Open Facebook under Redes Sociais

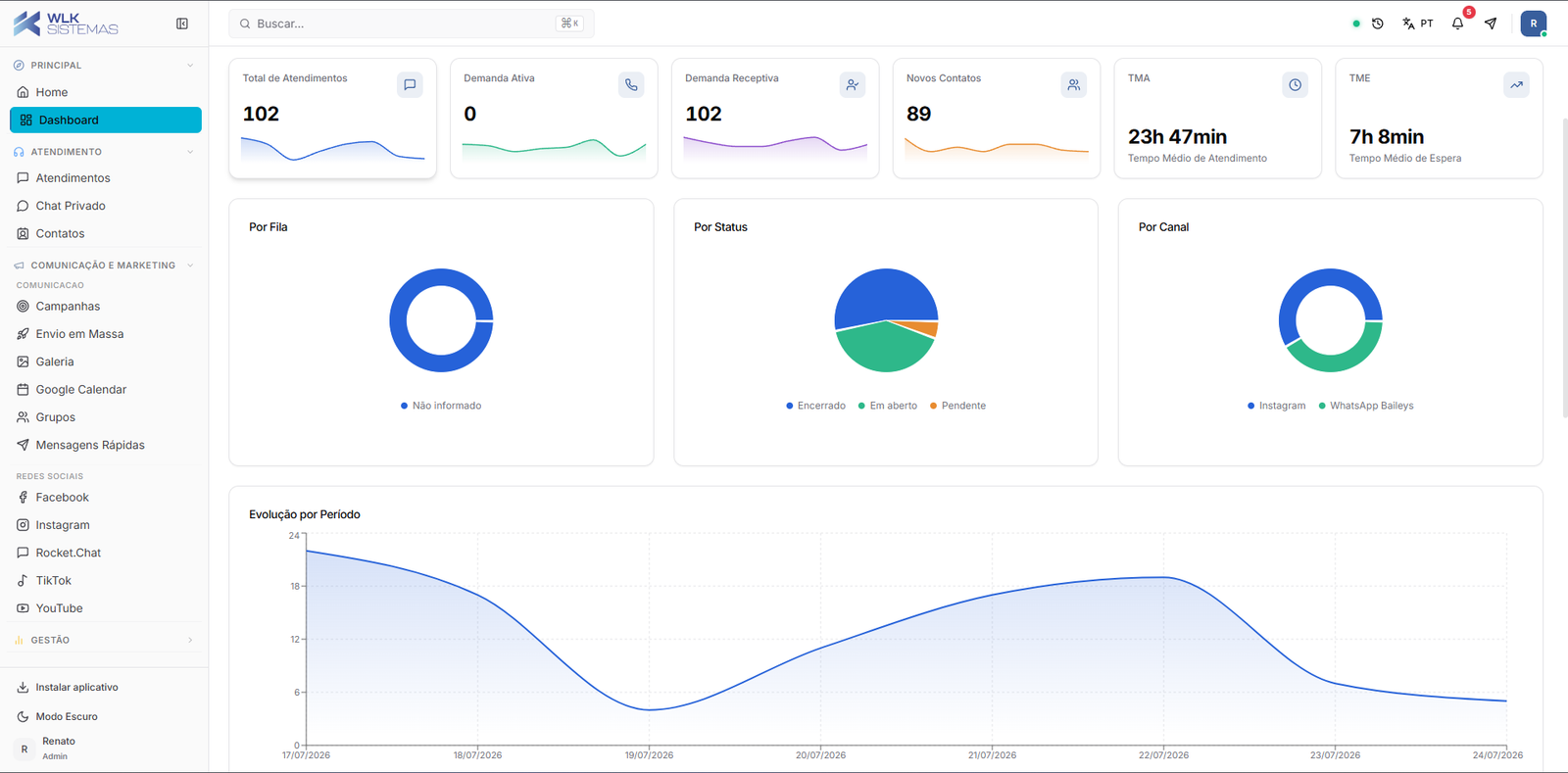pyautogui.click(x=106, y=498)
